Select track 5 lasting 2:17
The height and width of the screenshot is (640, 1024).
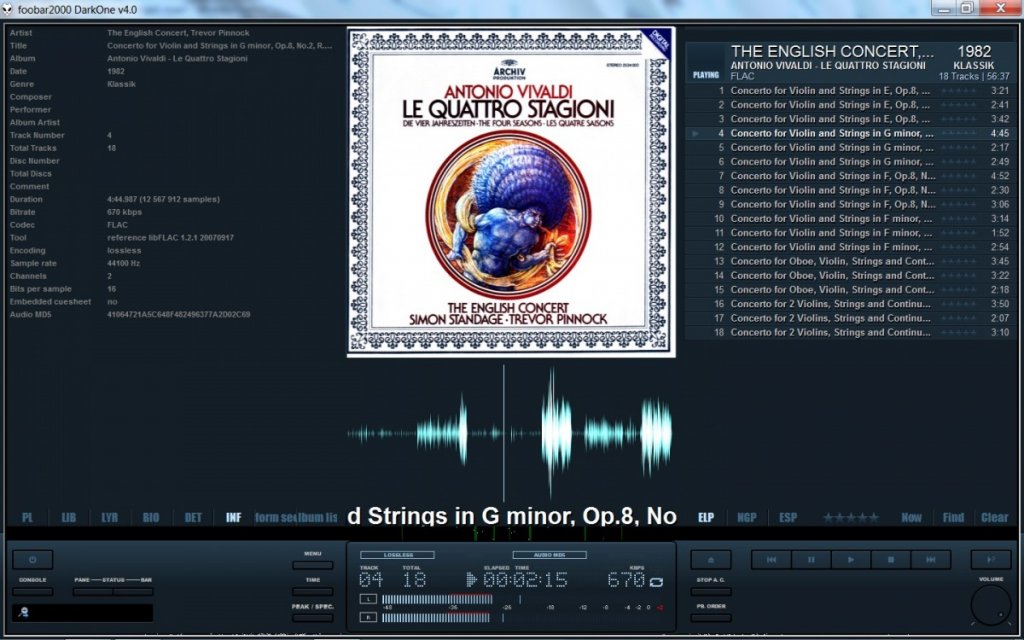pos(850,148)
